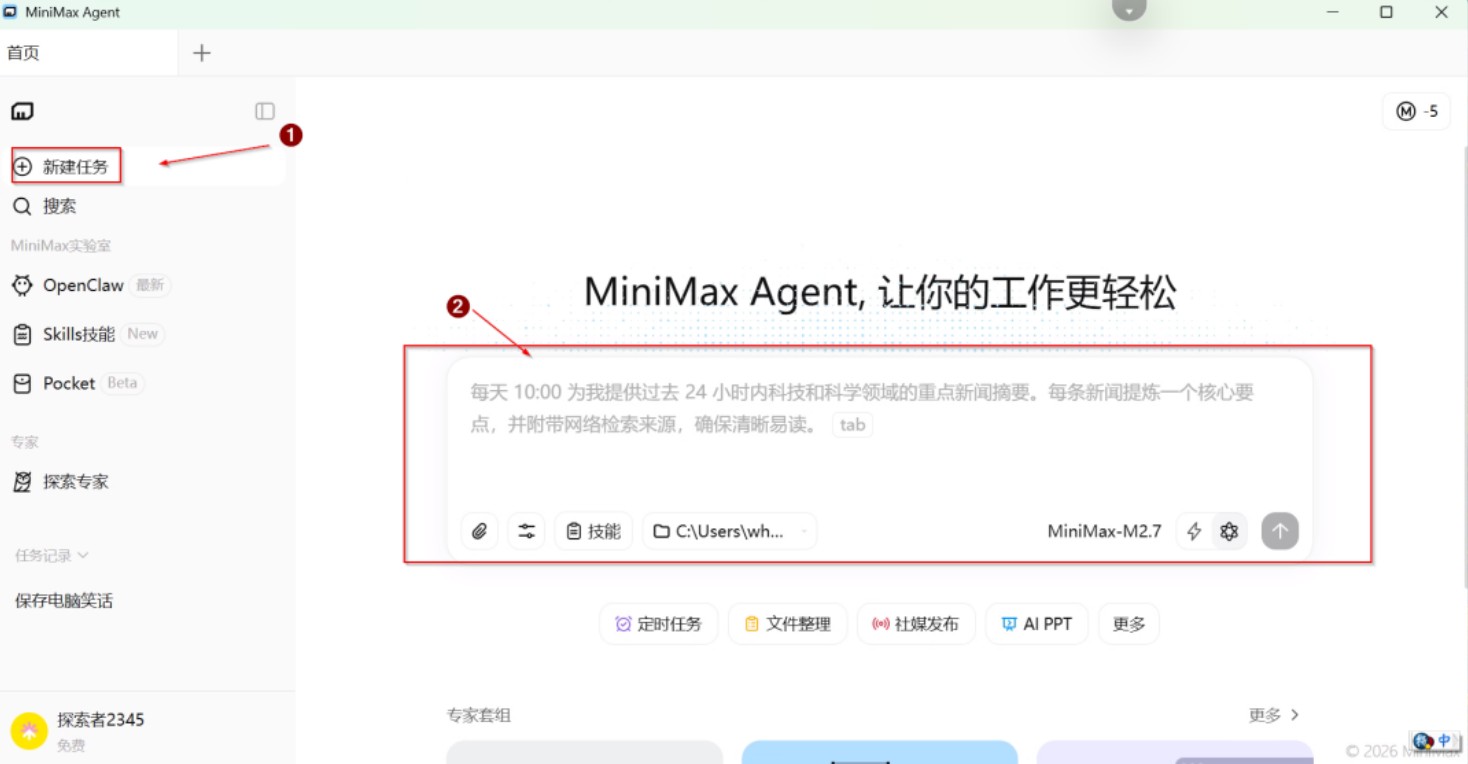Image resolution: width=1468 pixels, height=764 pixels.
Task: Open the sliders settings icon in input bar
Action: [x=526, y=532]
